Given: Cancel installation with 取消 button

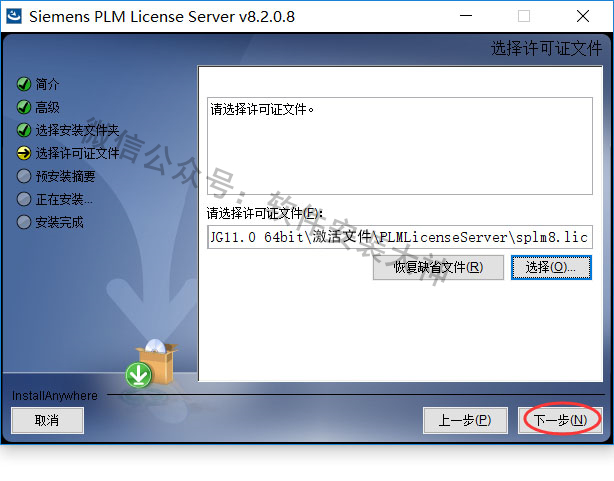Looking at the screenshot, I should coord(47,420).
